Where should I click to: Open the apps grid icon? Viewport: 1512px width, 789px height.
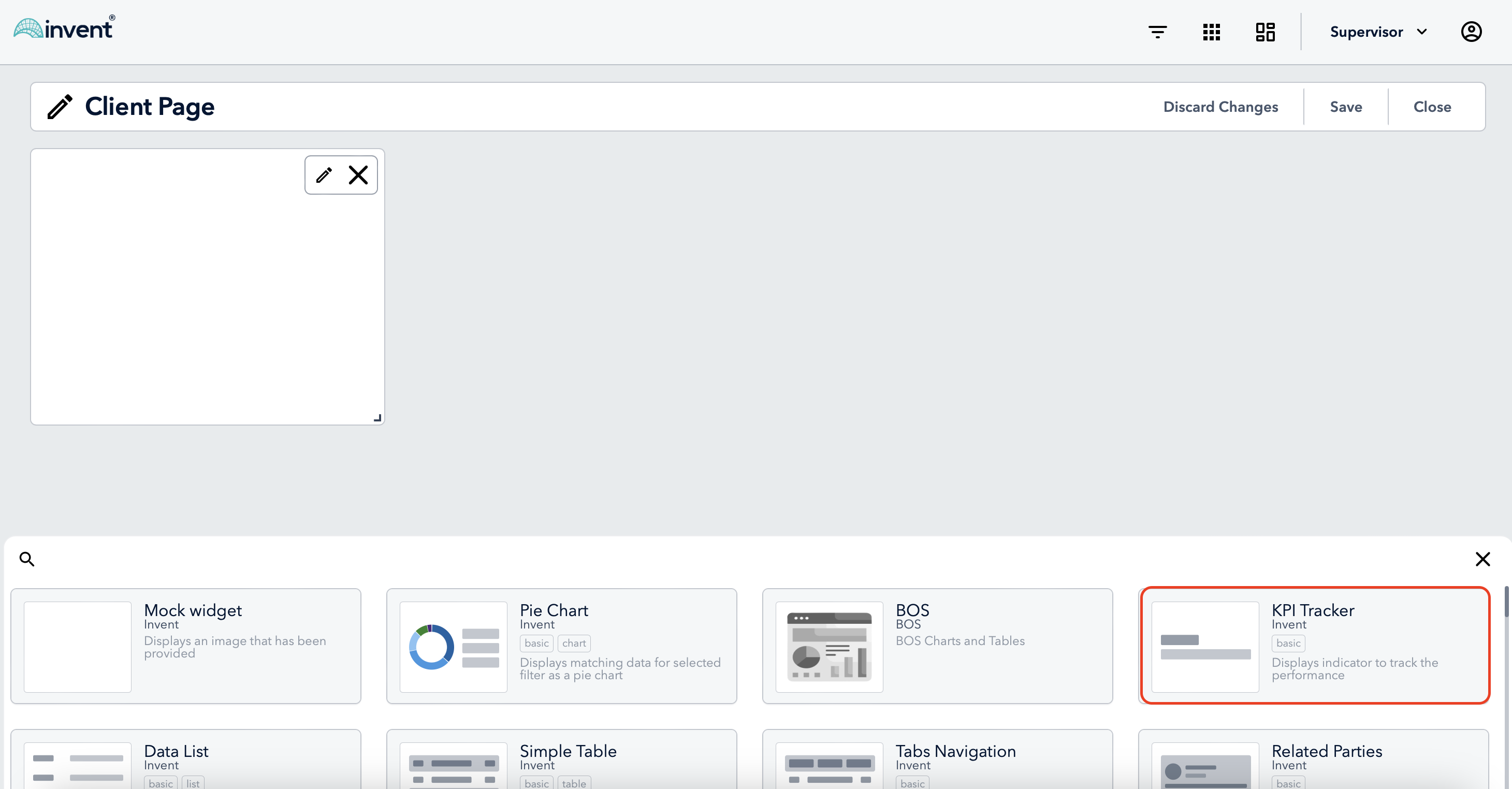[x=1212, y=32]
